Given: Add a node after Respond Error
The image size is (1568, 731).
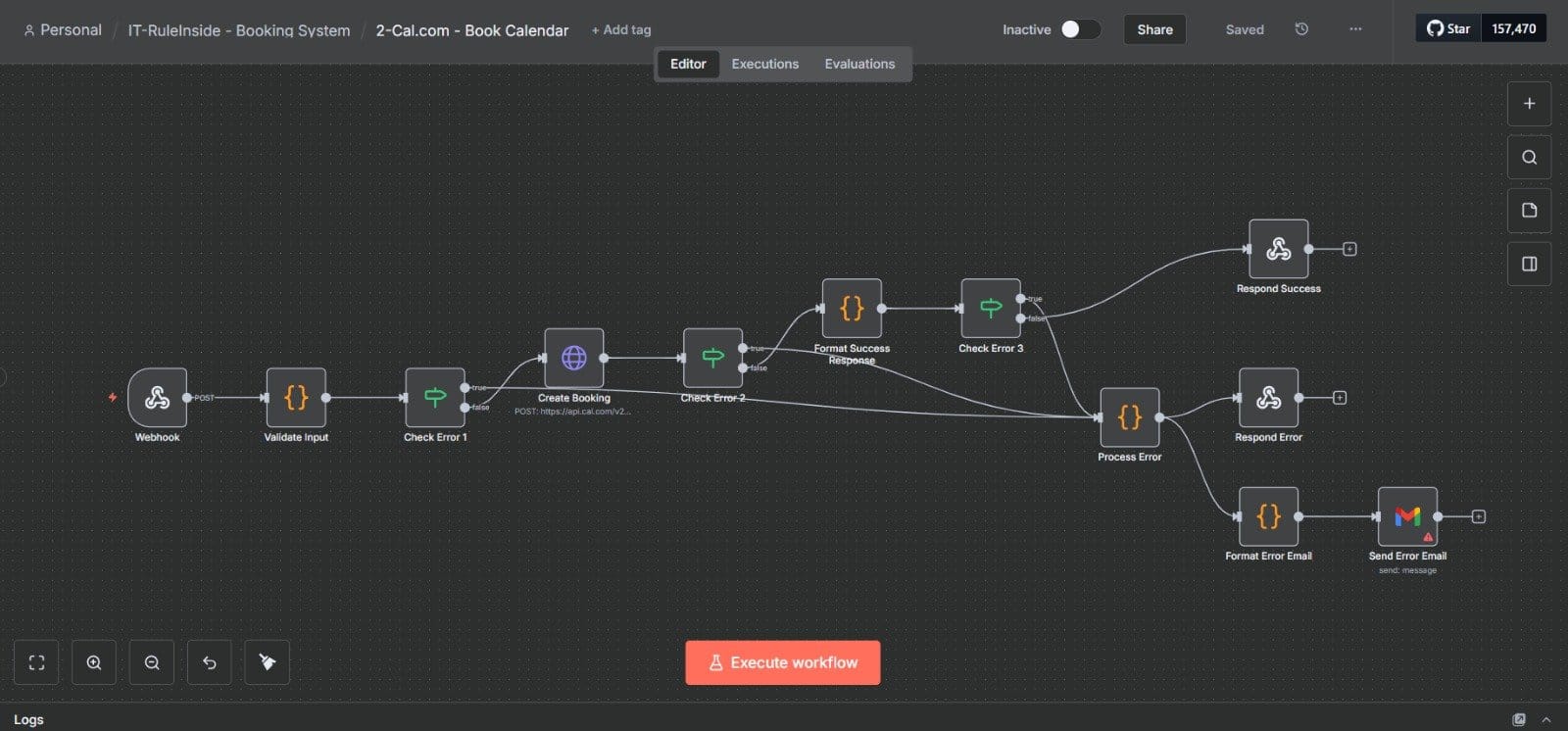Looking at the screenshot, I should tap(1340, 398).
